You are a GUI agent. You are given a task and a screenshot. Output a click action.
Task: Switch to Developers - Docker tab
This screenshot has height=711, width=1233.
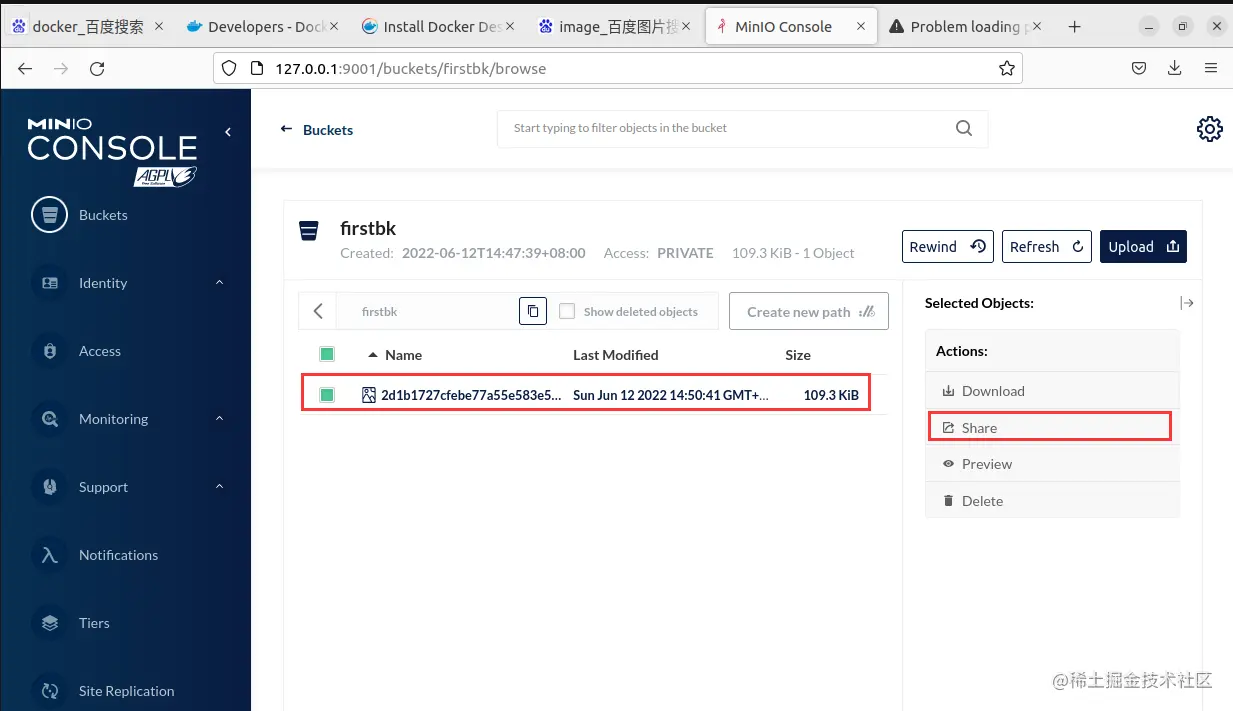(x=264, y=27)
